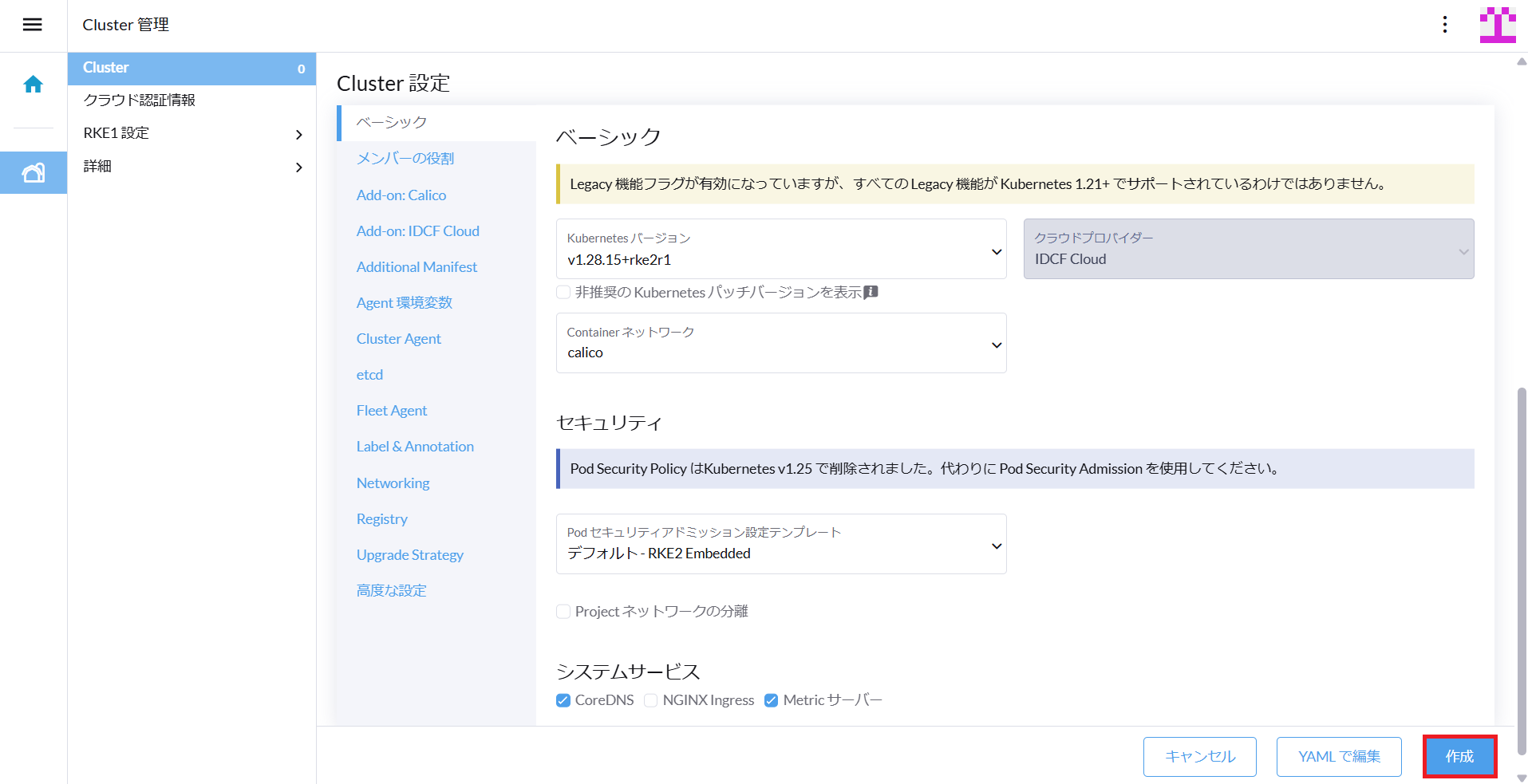Click the YAML で編集 button

click(1338, 756)
